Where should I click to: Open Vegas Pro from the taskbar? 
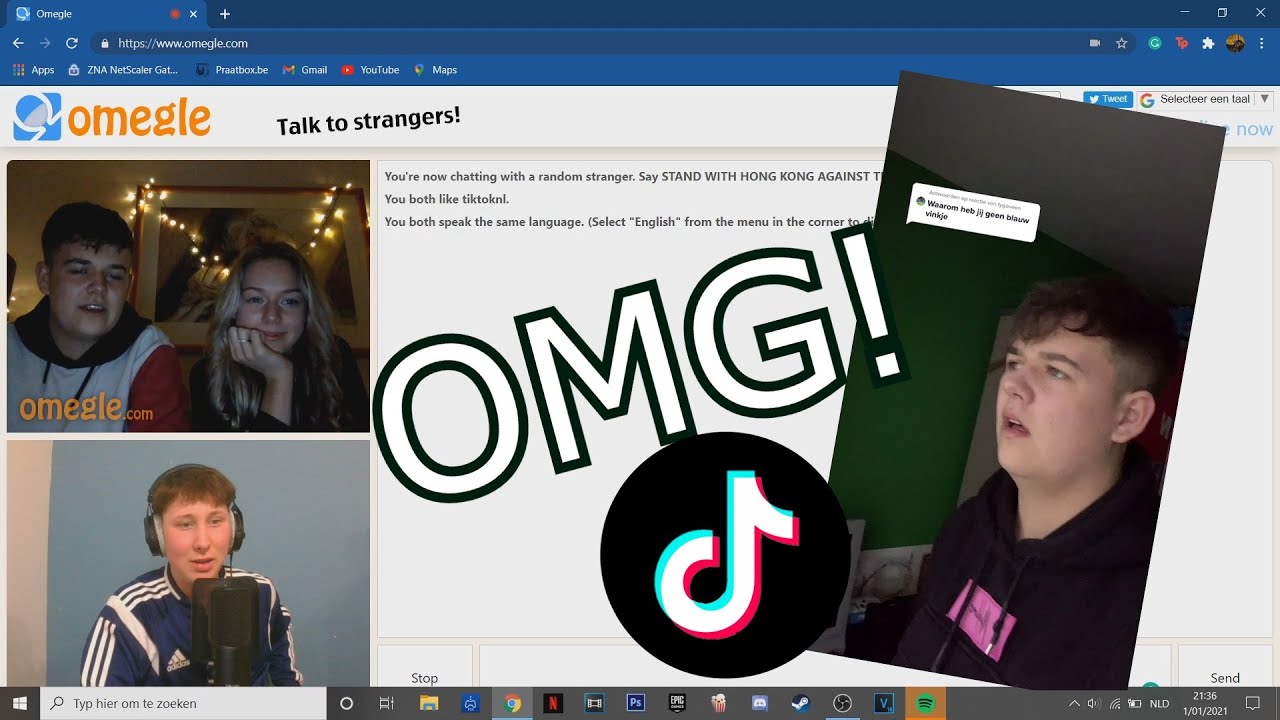(x=884, y=703)
